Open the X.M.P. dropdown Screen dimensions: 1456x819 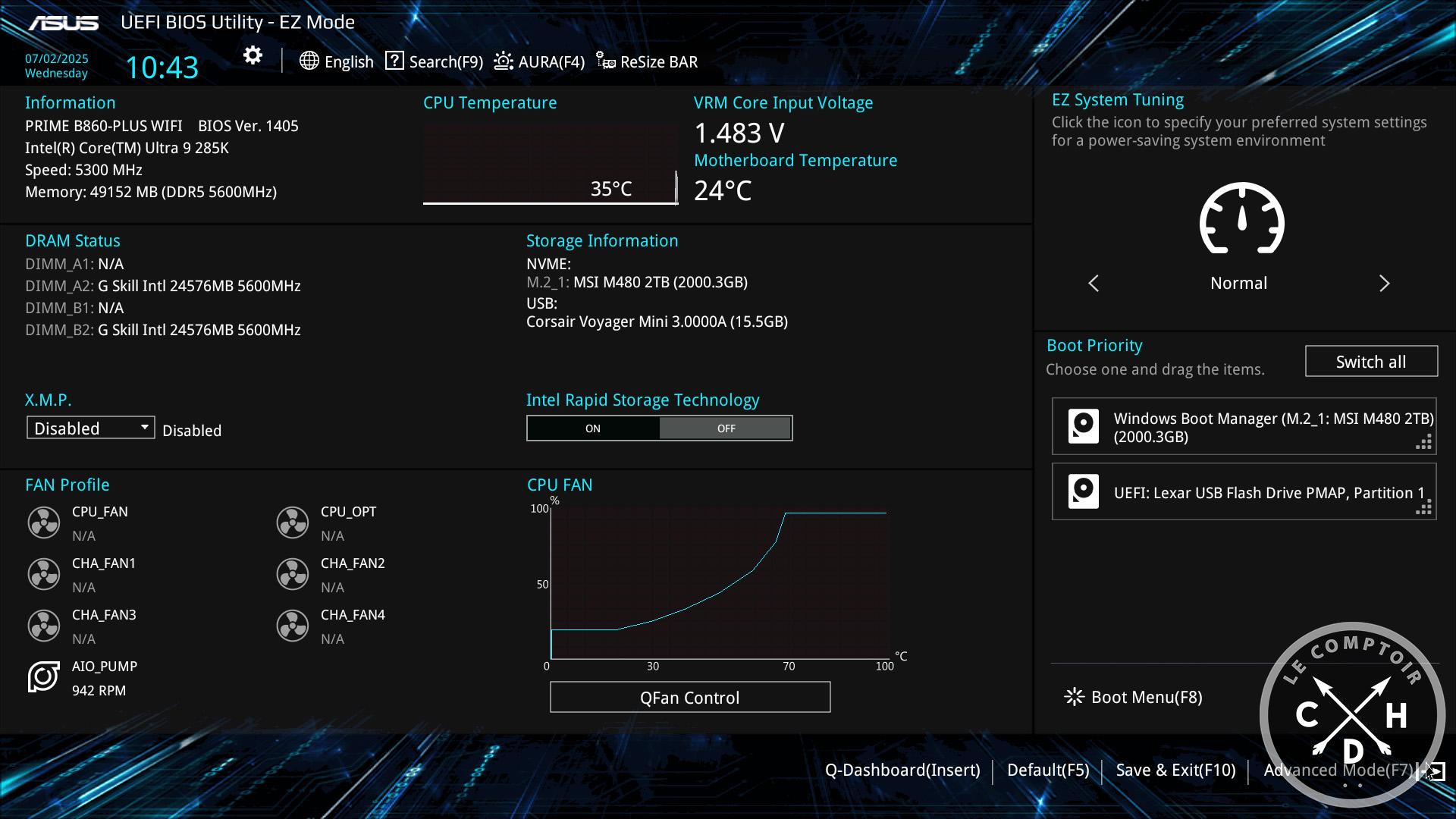pos(89,427)
